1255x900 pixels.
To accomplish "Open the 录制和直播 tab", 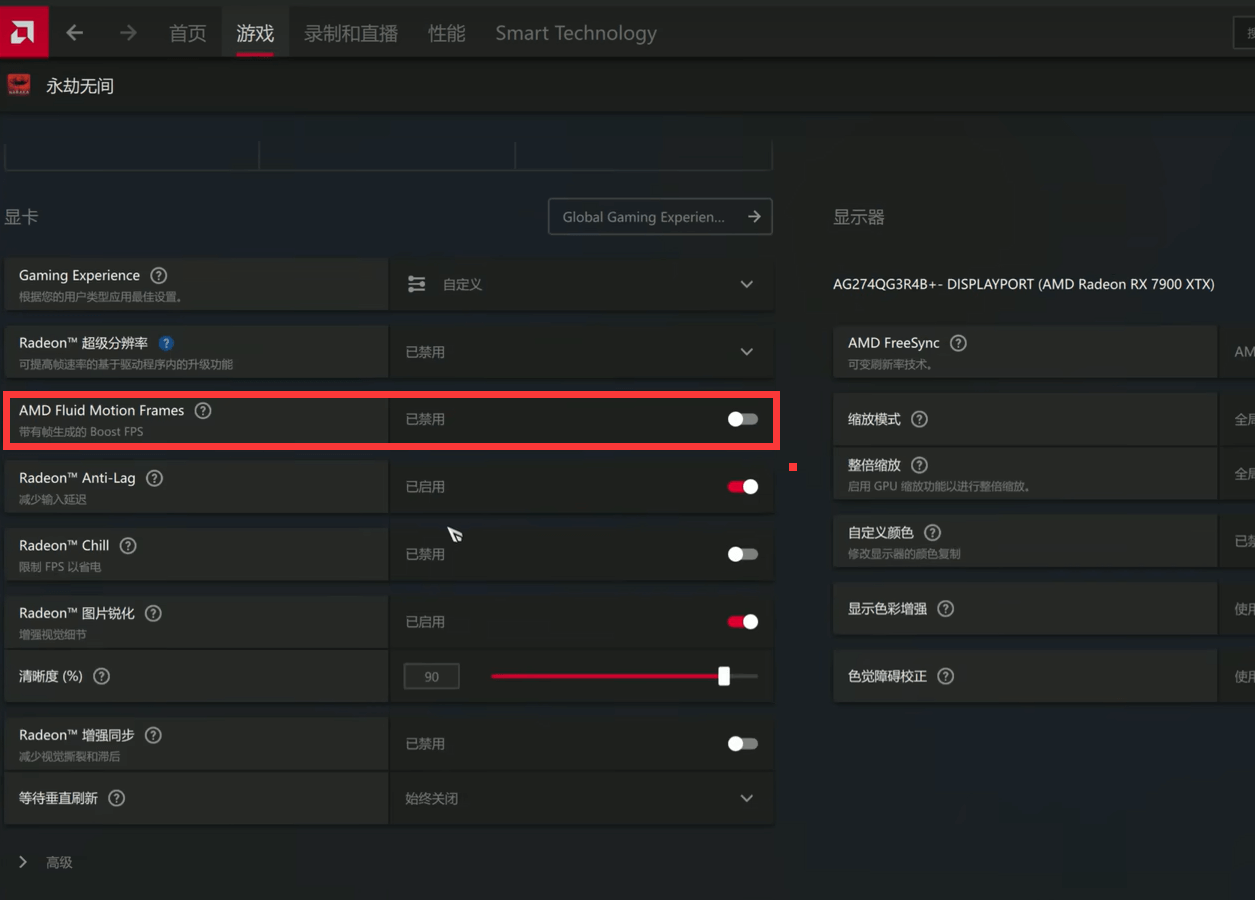I will 351,33.
